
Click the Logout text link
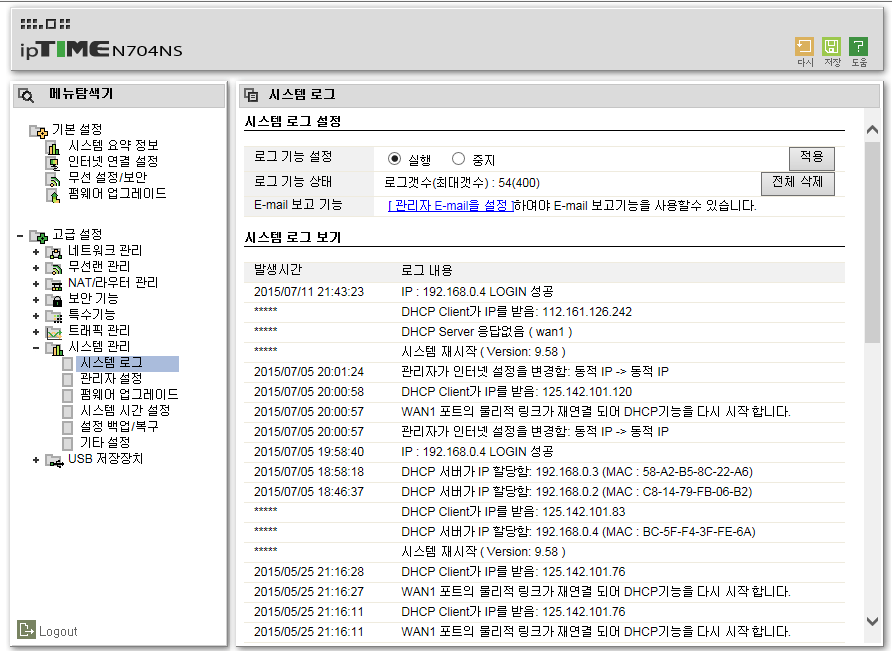(58, 631)
